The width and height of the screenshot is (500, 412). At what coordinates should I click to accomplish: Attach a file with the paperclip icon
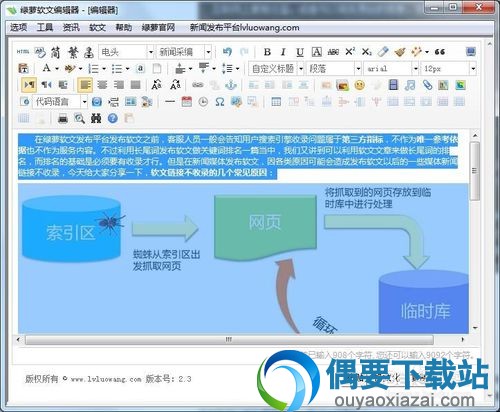427,85
